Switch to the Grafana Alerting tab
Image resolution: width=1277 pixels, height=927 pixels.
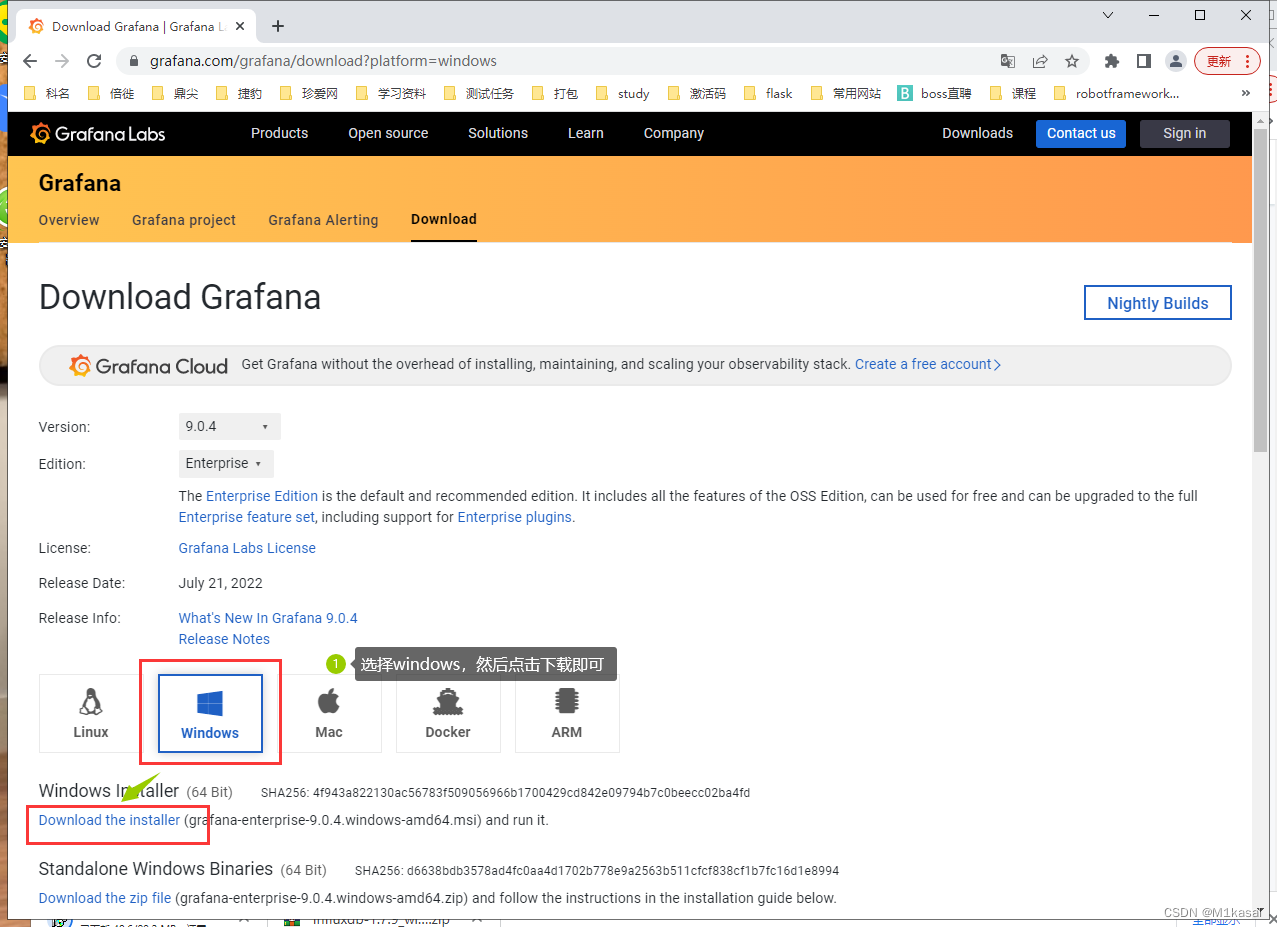click(x=323, y=220)
